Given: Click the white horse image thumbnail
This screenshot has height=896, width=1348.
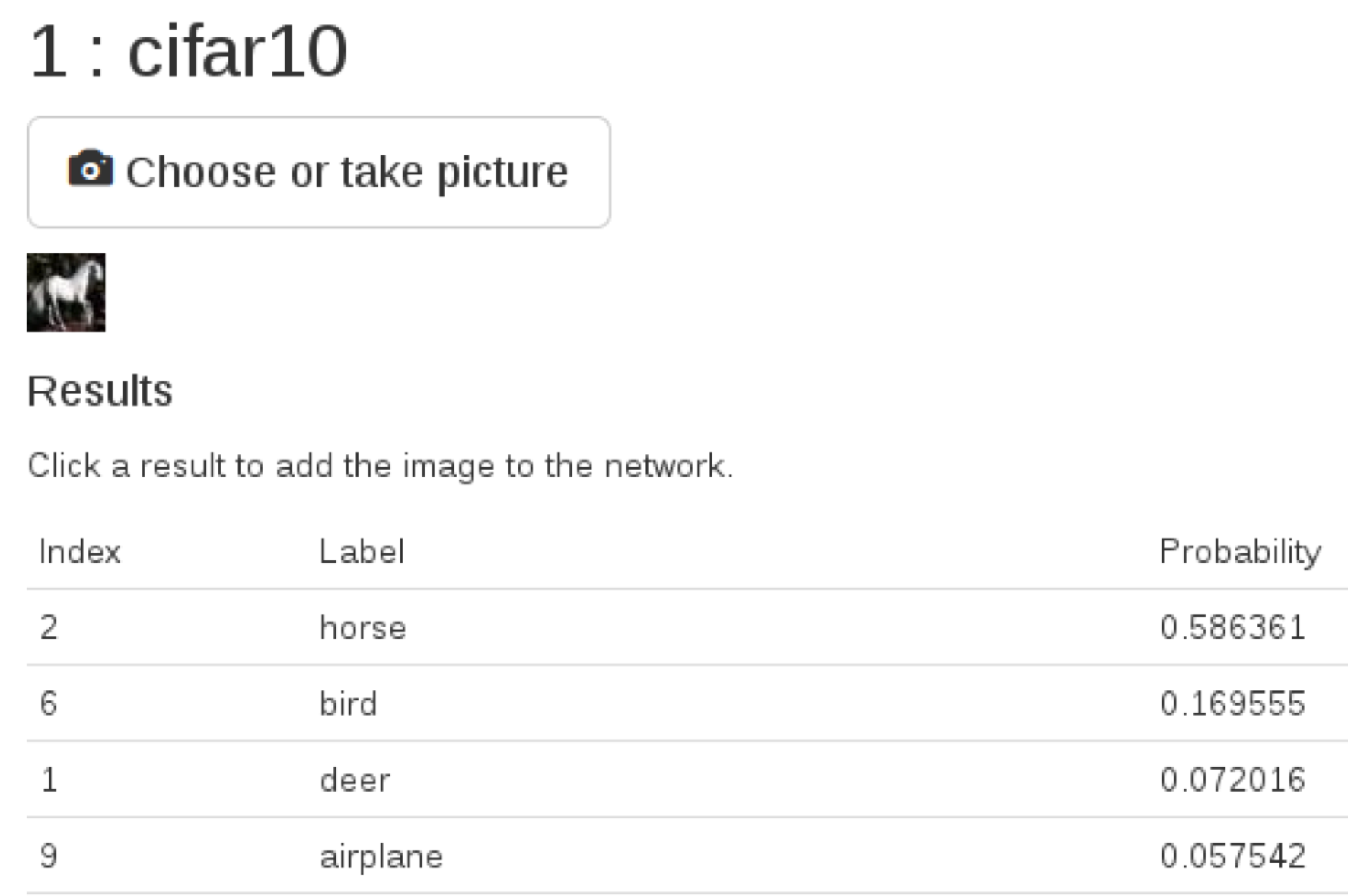Looking at the screenshot, I should [x=66, y=292].
